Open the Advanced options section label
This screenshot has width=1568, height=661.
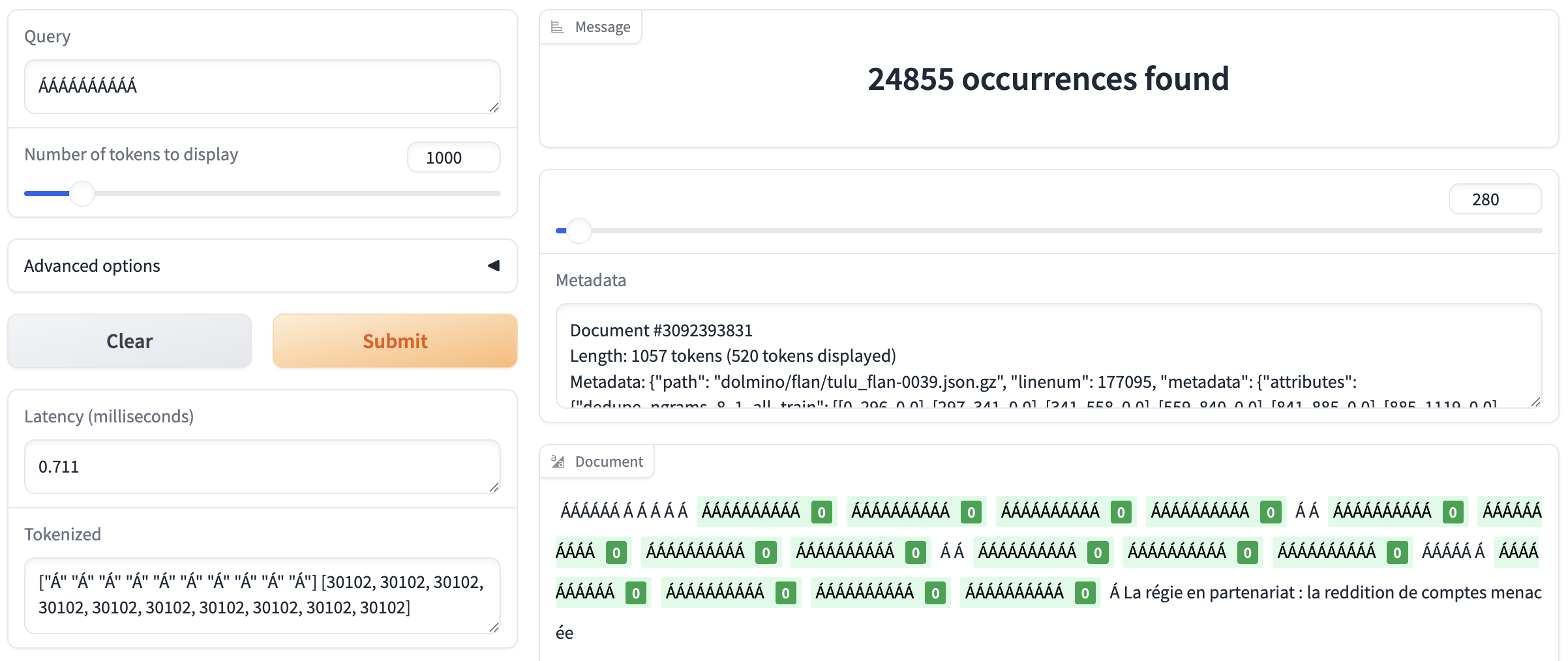92,266
